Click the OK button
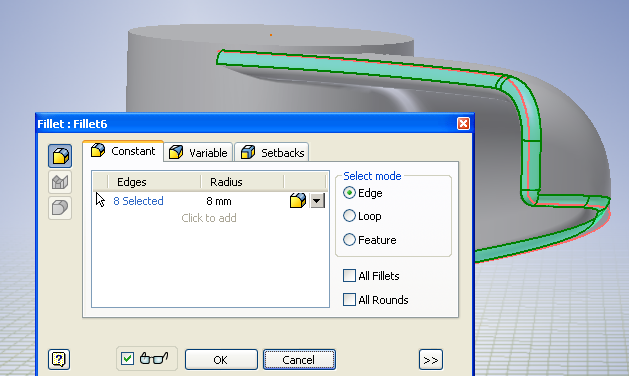 click(x=221, y=360)
